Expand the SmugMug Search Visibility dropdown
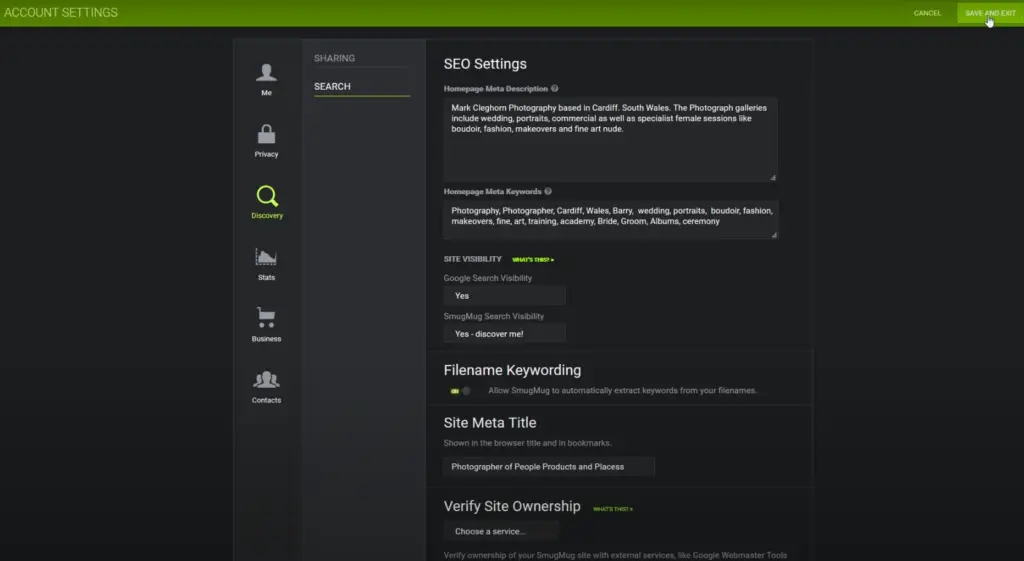Screen dimensions: 1024x561 click(504, 334)
